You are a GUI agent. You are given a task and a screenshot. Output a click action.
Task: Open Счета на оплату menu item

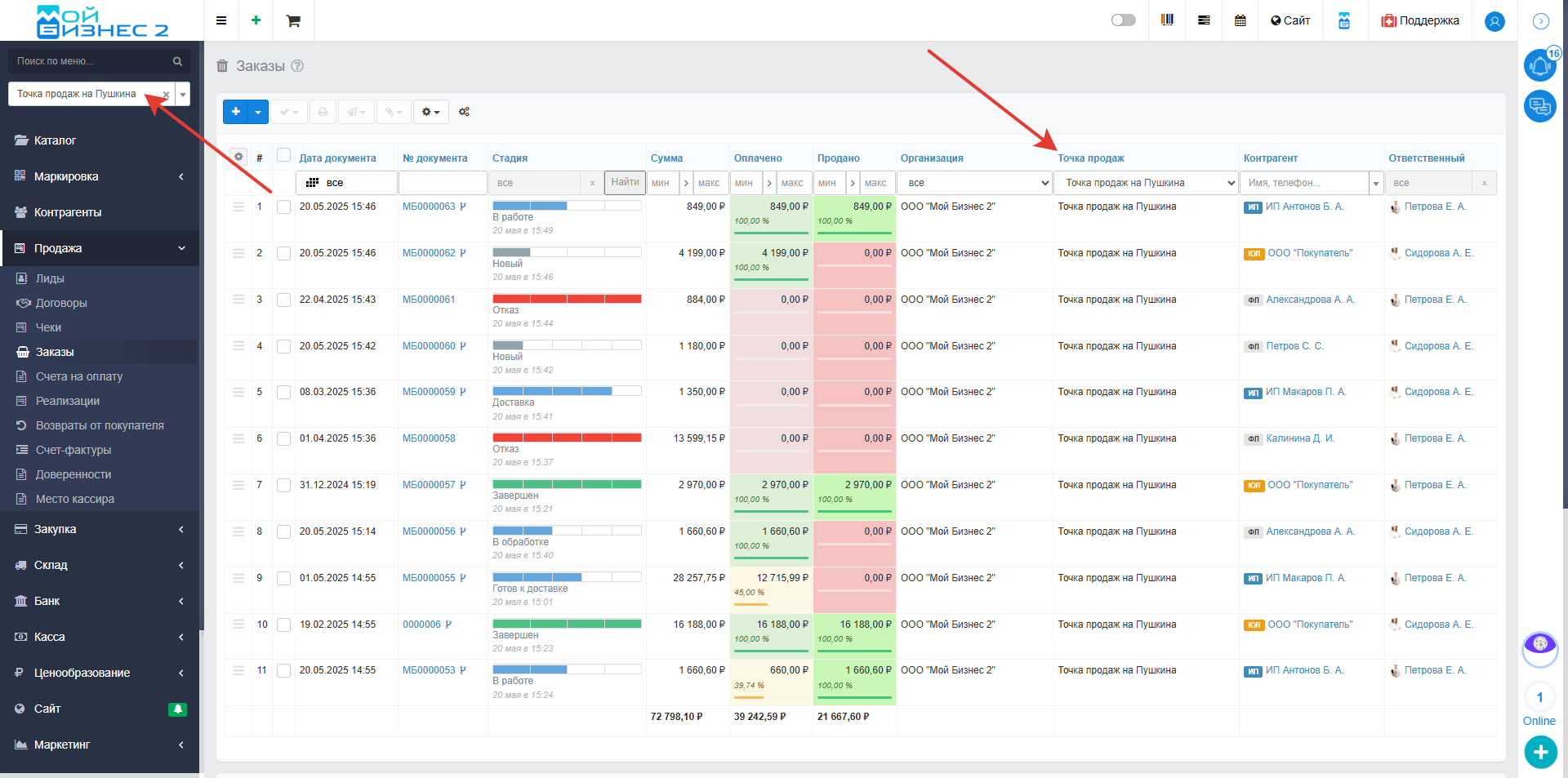[79, 376]
